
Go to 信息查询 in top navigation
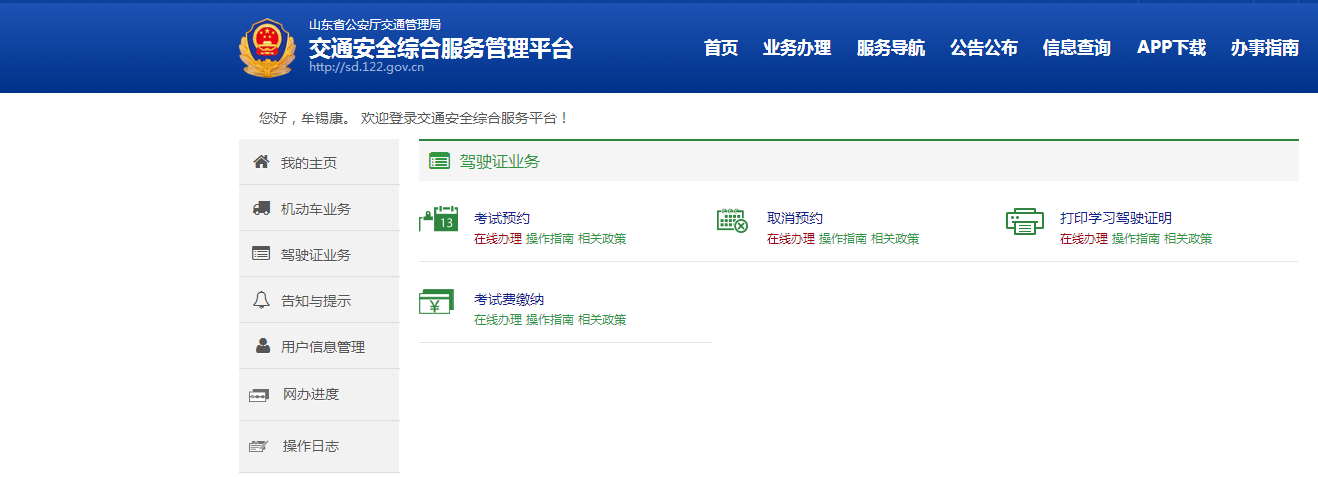click(1076, 48)
